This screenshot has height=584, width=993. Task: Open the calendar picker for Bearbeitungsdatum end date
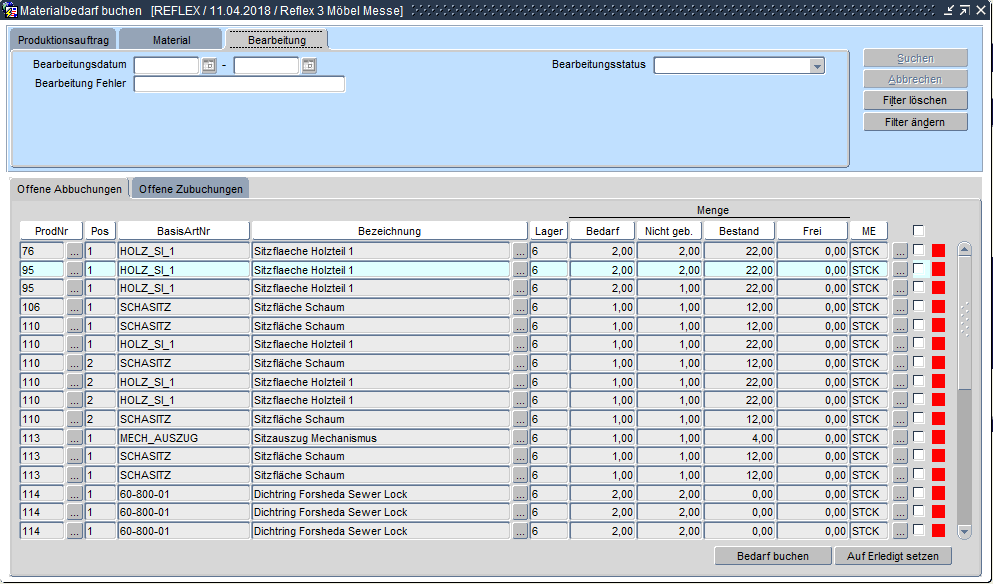pos(309,66)
